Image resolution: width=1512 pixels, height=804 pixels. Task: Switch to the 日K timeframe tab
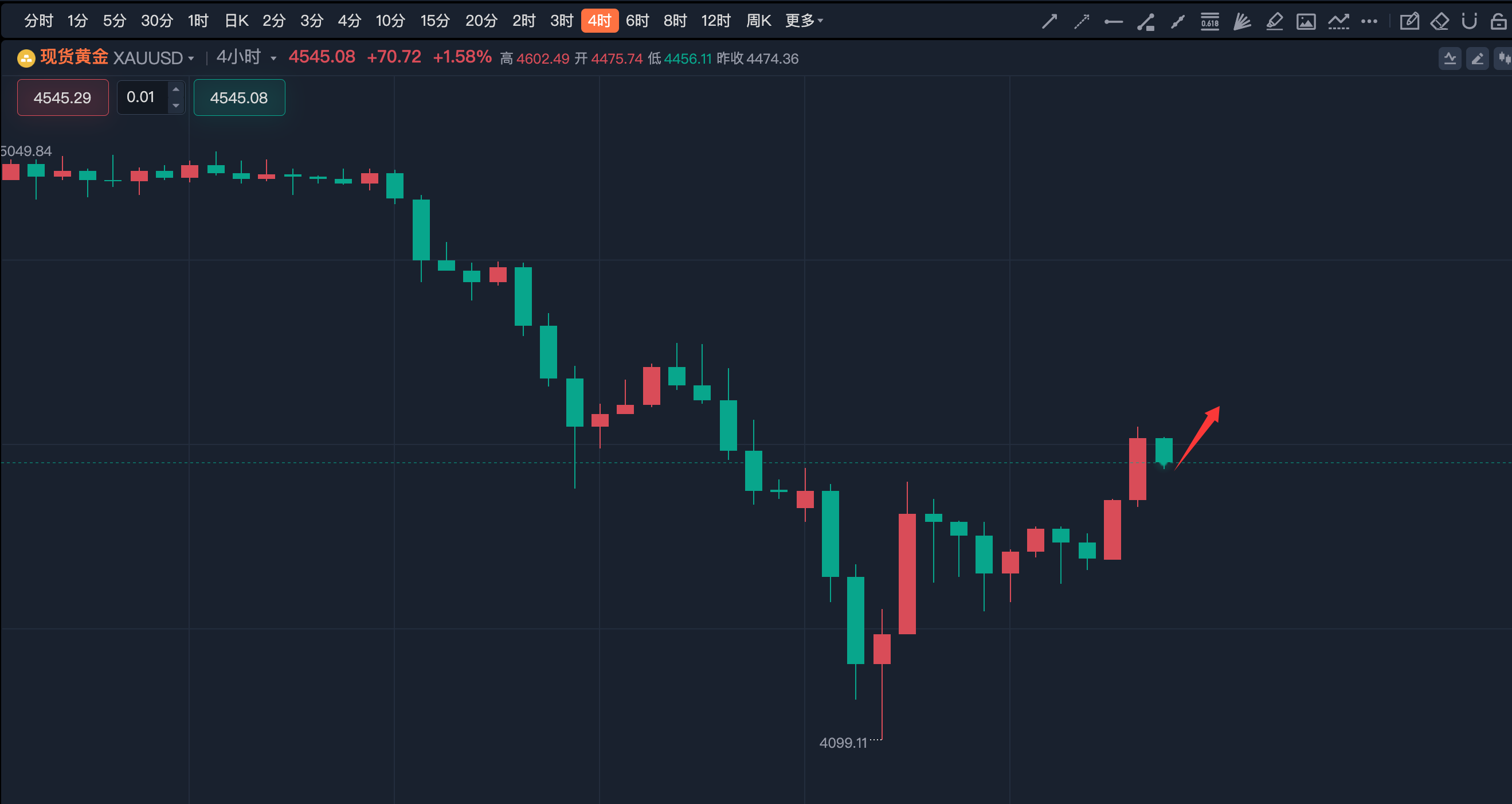point(237,21)
